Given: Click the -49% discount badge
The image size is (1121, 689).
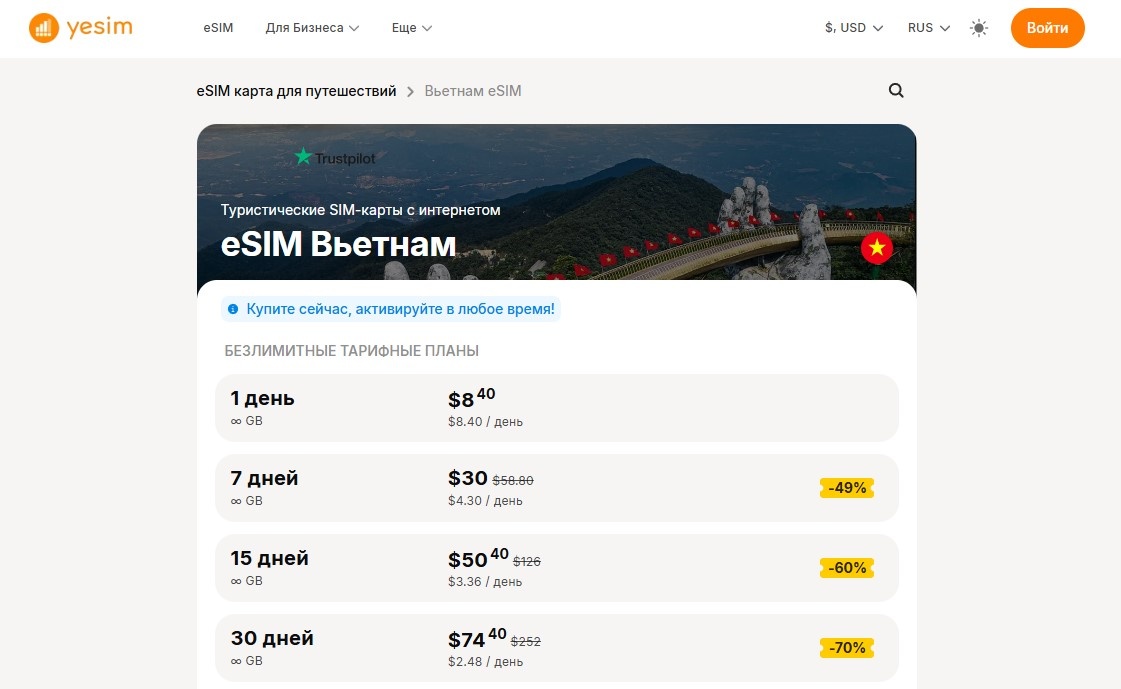Looking at the screenshot, I should click(846, 488).
